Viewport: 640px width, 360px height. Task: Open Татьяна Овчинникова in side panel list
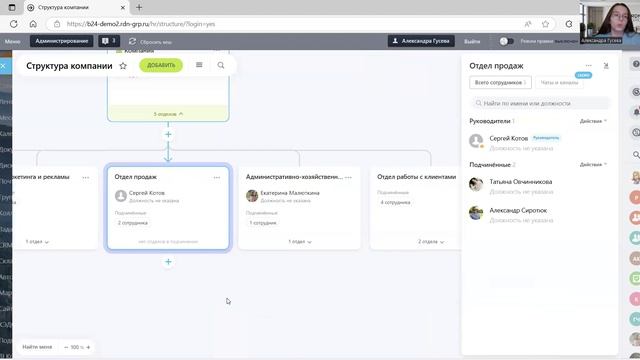coord(521,182)
